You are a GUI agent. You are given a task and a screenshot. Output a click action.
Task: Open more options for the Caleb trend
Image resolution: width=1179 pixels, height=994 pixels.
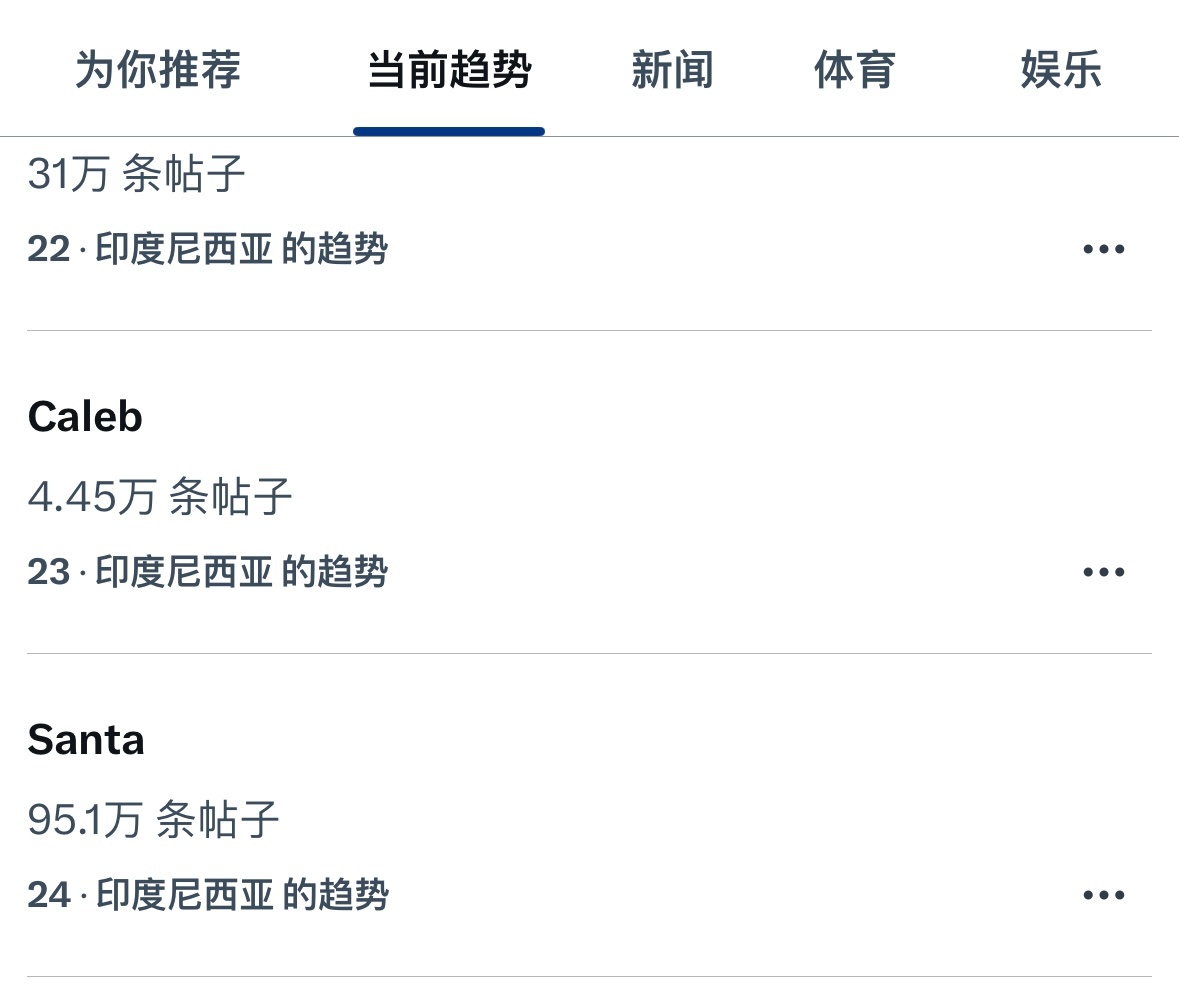pyautogui.click(x=1103, y=572)
